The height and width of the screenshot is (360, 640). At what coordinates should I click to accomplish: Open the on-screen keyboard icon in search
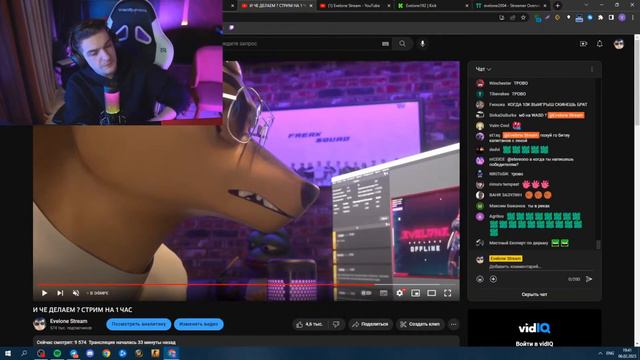pyautogui.click(x=385, y=44)
